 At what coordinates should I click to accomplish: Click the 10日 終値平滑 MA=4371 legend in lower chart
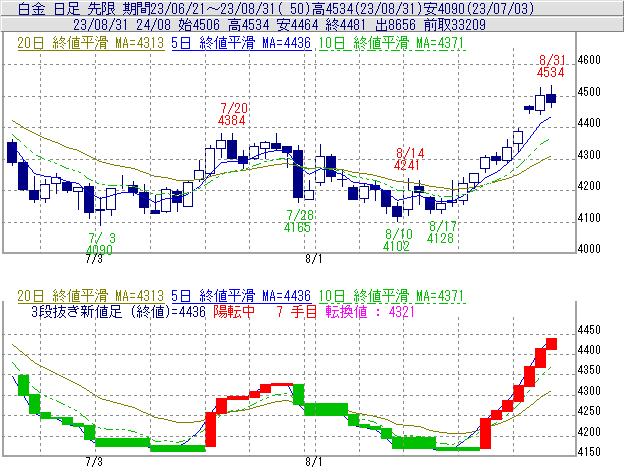(392, 296)
